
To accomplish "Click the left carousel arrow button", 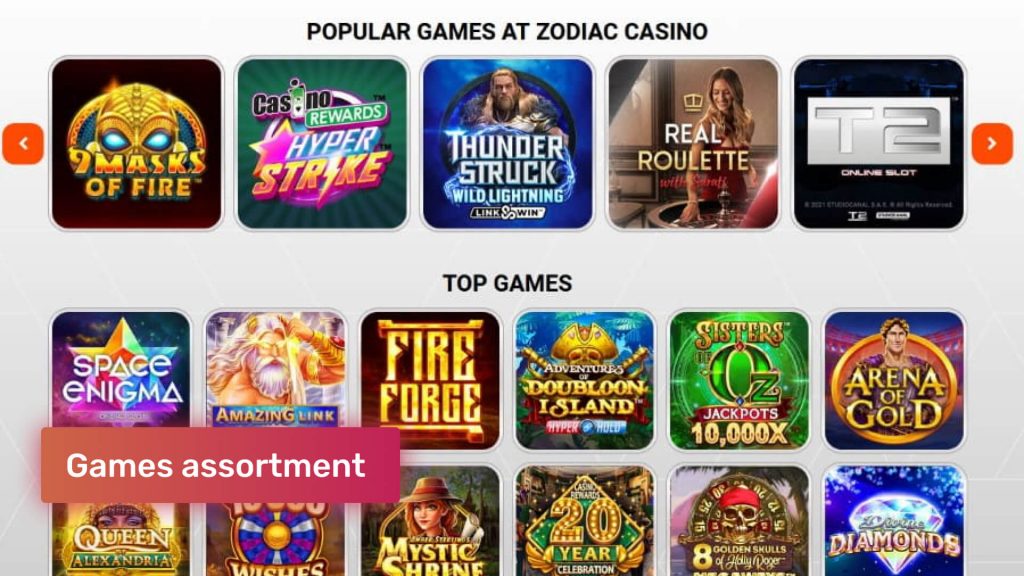I will click(23, 144).
